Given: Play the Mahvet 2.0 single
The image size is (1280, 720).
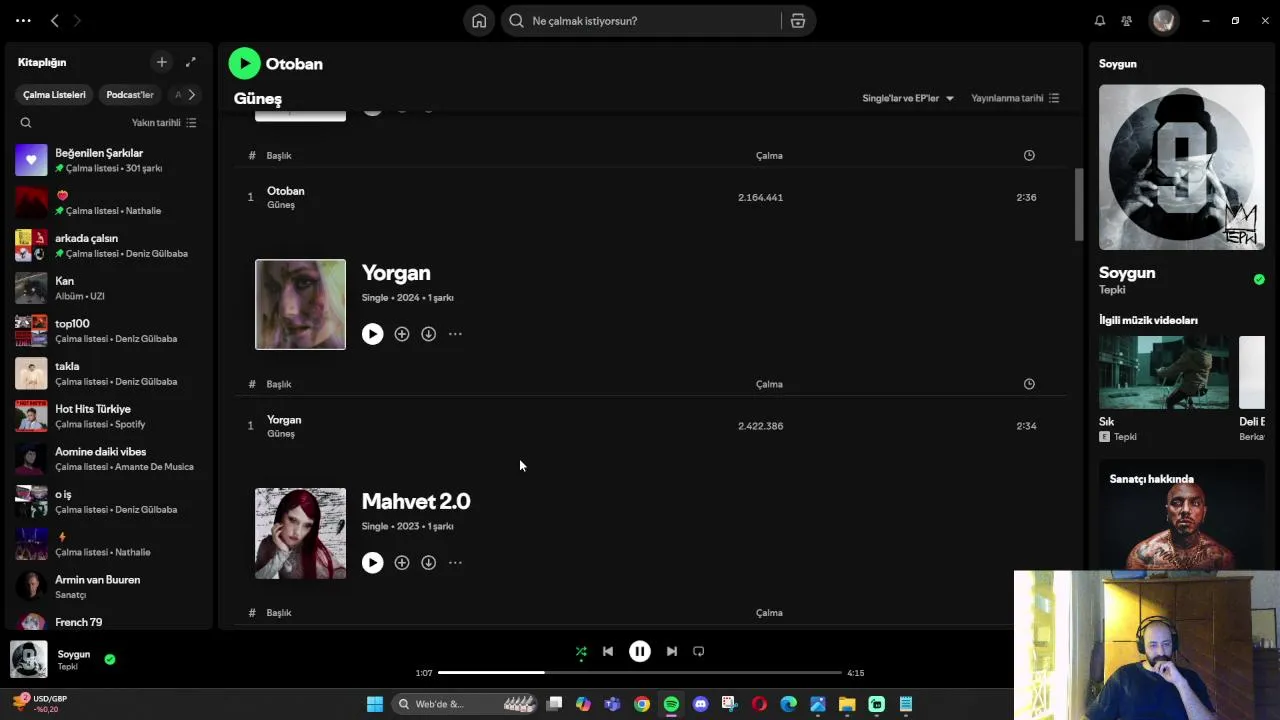Looking at the screenshot, I should 372,563.
